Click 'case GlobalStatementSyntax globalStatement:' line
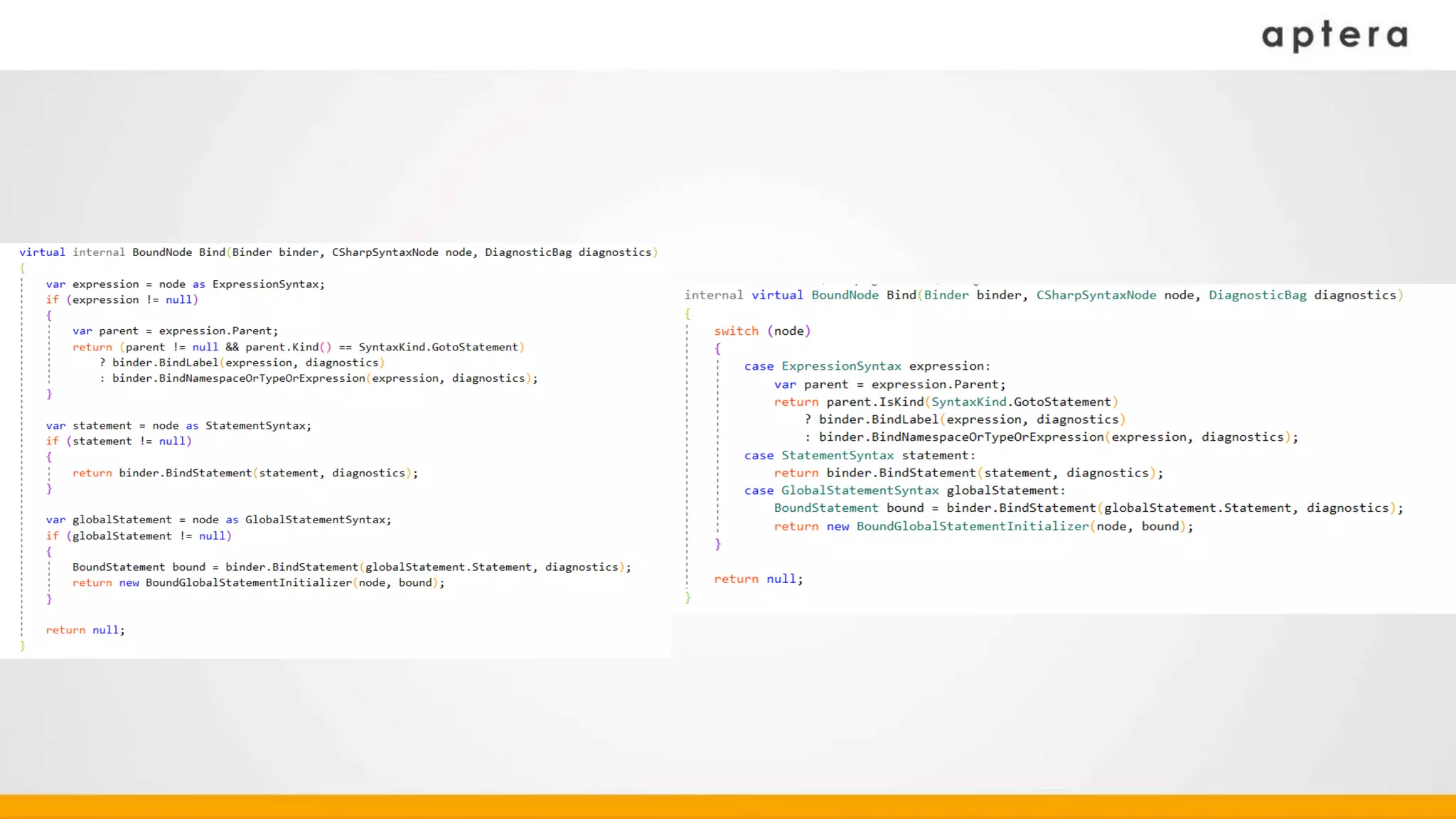This screenshot has width=1456, height=819. tap(904, 491)
